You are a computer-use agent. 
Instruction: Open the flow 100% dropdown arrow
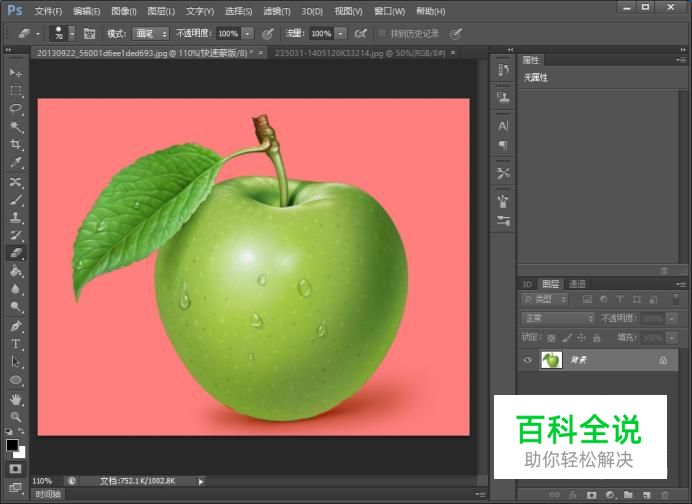point(341,34)
